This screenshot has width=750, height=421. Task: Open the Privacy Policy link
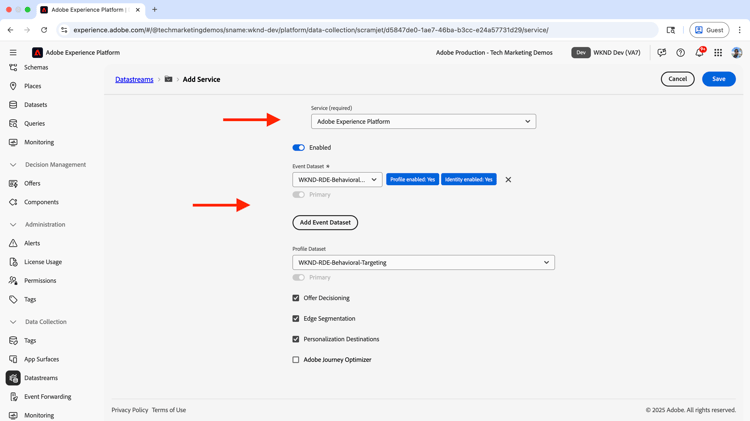pyautogui.click(x=130, y=410)
